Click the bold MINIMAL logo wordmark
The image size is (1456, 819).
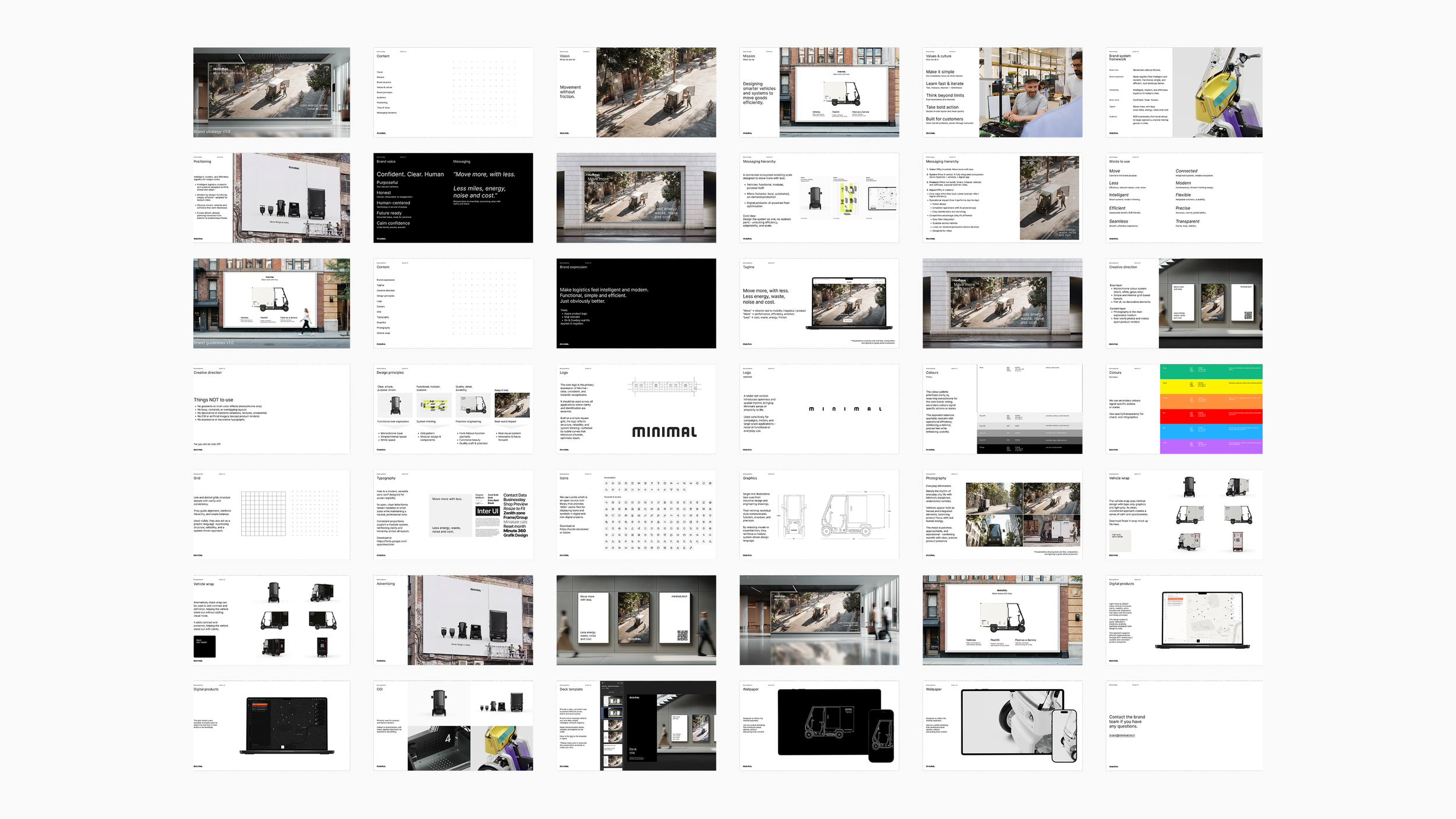pyautogui.click(x=665, y=432)
